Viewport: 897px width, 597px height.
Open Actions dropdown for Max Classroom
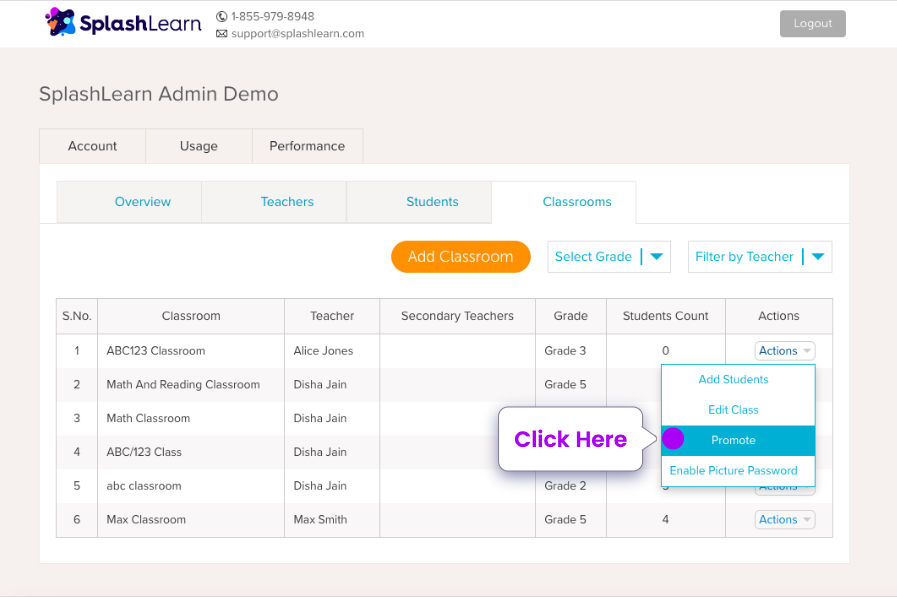(784, 520)
